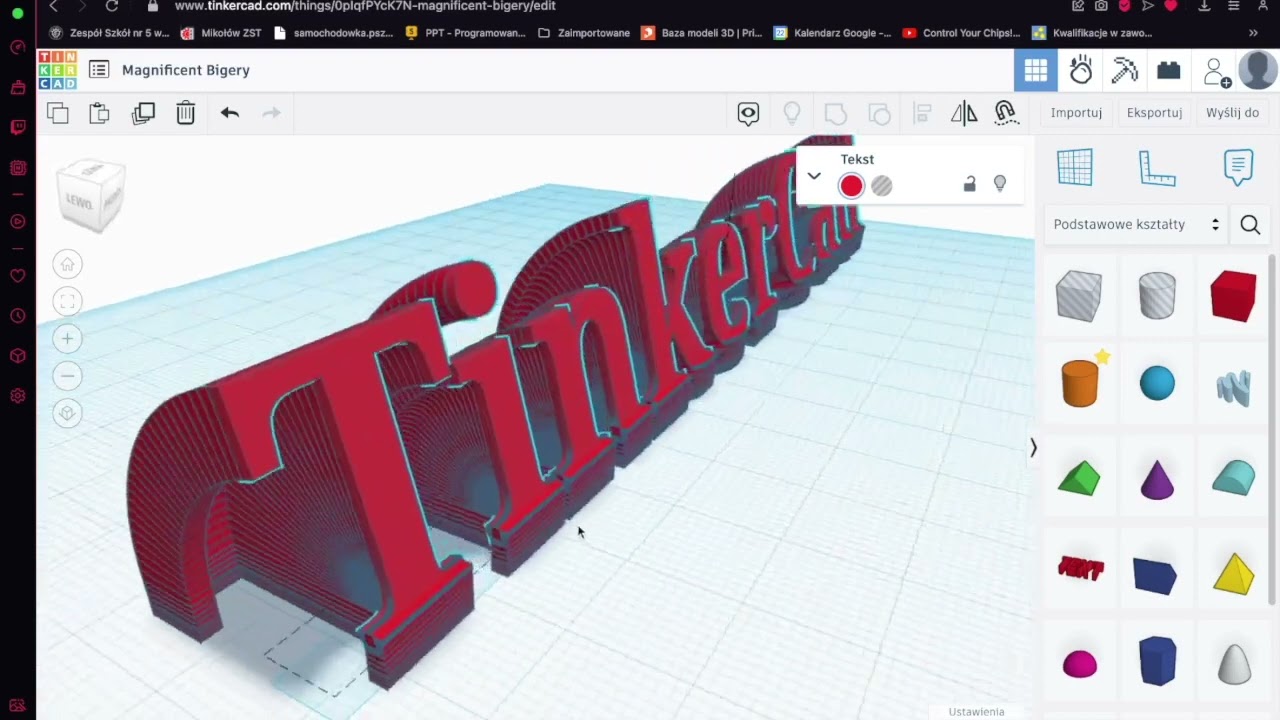Select the purple Cone shape
This screenshot has height=720, width=1280.
(1157, 480)
